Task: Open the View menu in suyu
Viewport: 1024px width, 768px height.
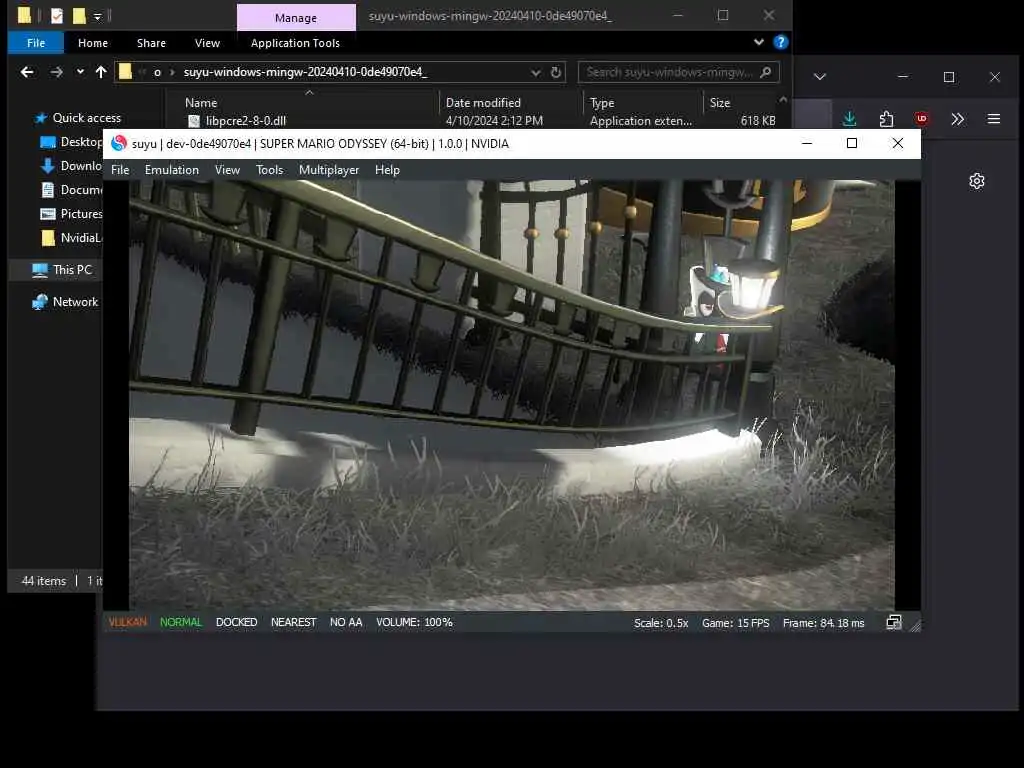Action: [227, 170]
